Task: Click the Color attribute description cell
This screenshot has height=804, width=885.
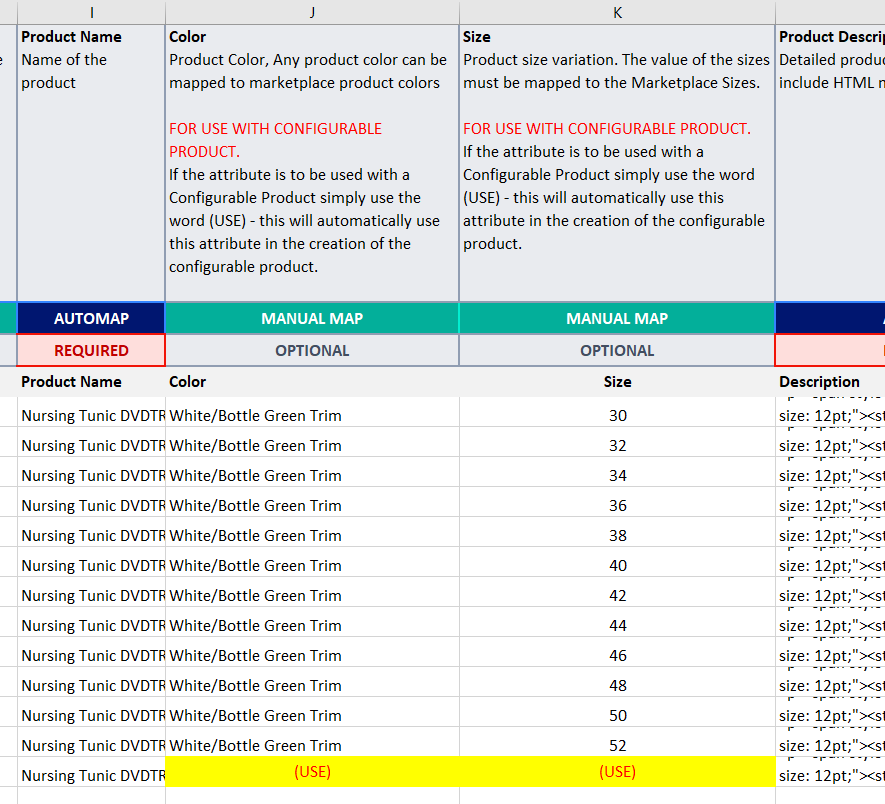Action: coord(312,163)
